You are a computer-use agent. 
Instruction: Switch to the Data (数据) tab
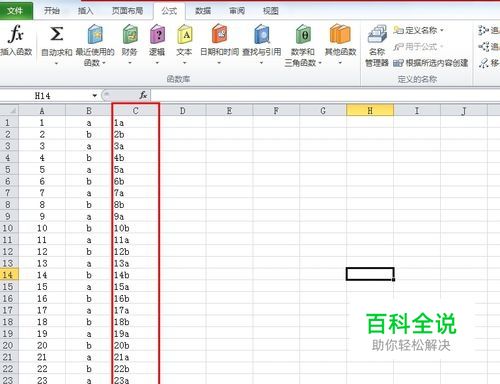(x=203, y=11)
